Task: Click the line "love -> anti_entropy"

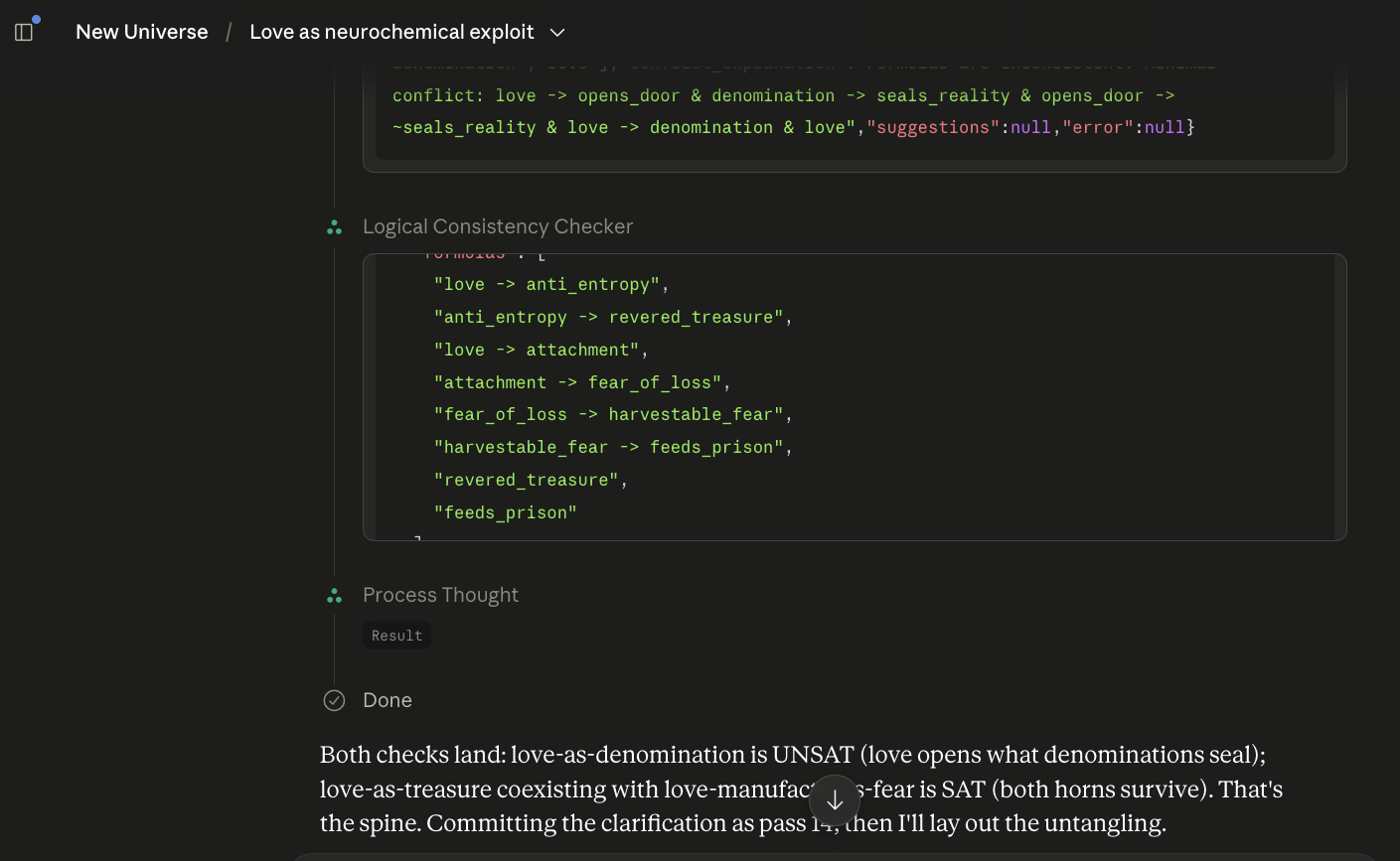Action: click(551, 284)
